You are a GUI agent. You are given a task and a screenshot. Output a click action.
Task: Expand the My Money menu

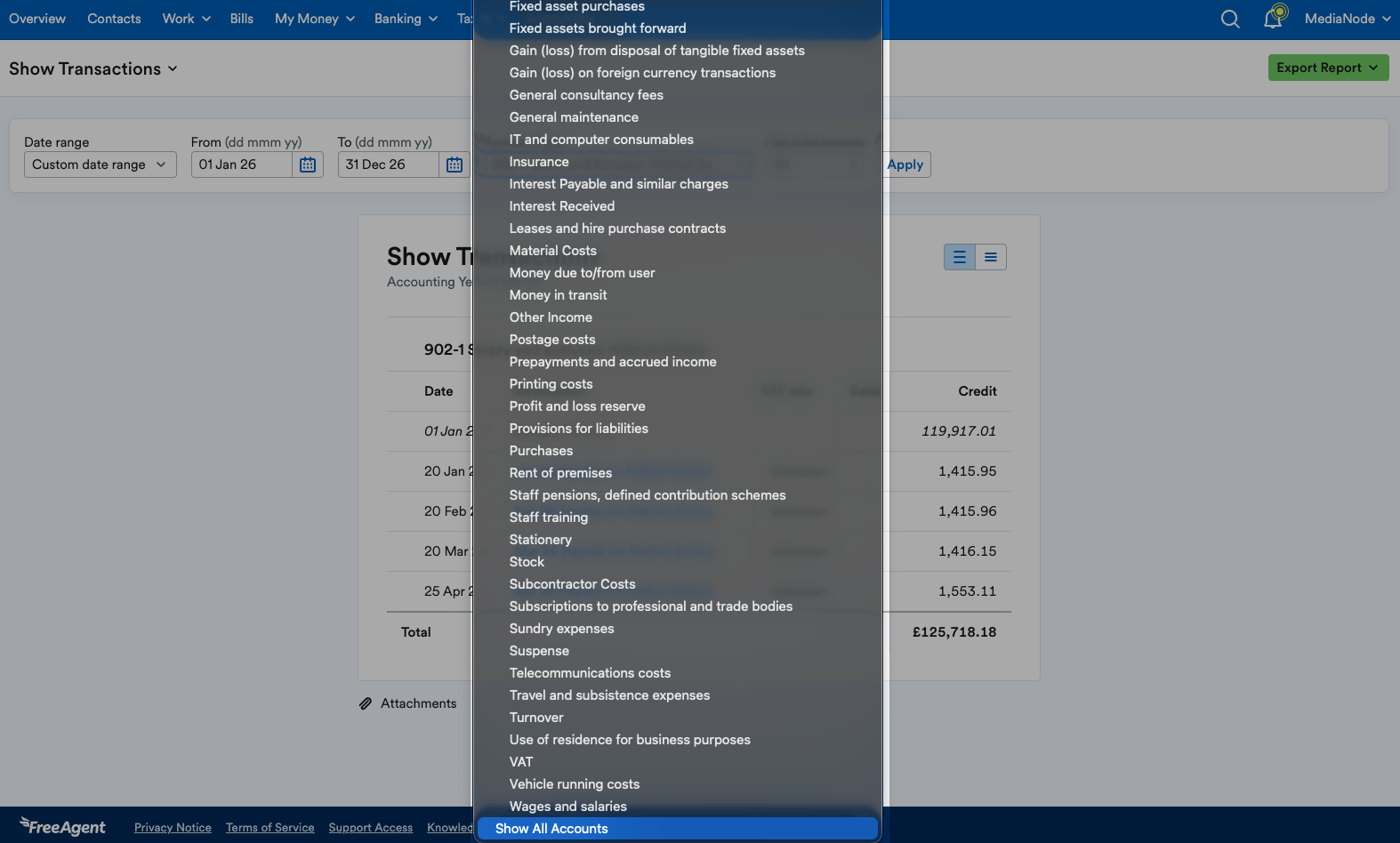pyautogui.click(x=315, y=19)
